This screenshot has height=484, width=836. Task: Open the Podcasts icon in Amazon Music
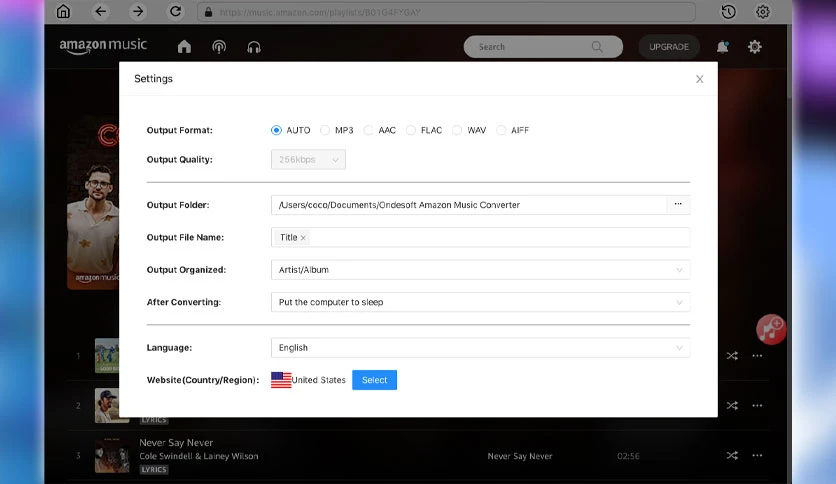[x=219, y=47]
